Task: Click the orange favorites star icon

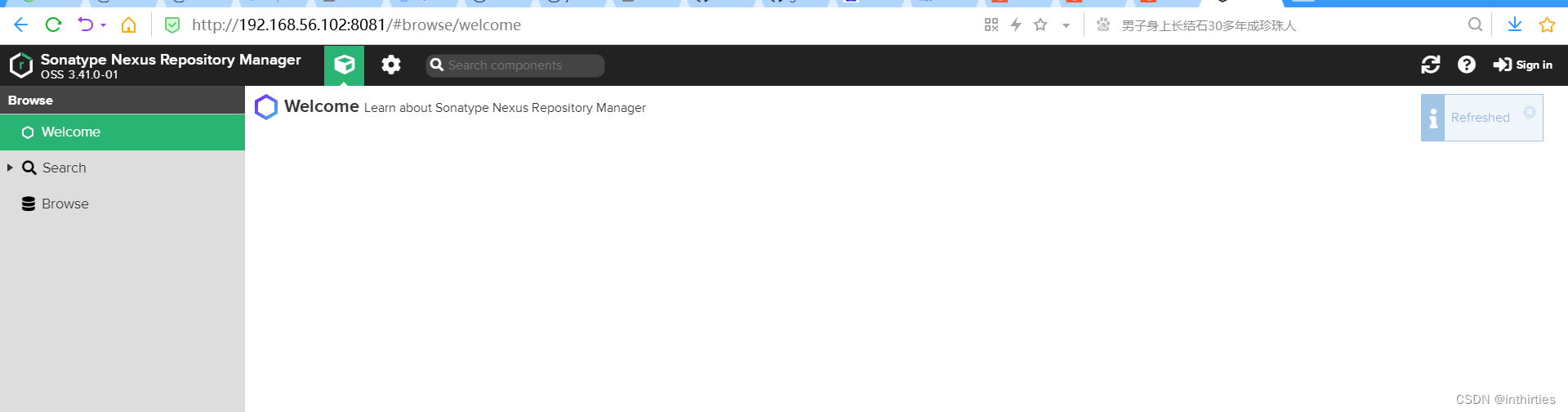Action: [1547, 25]
